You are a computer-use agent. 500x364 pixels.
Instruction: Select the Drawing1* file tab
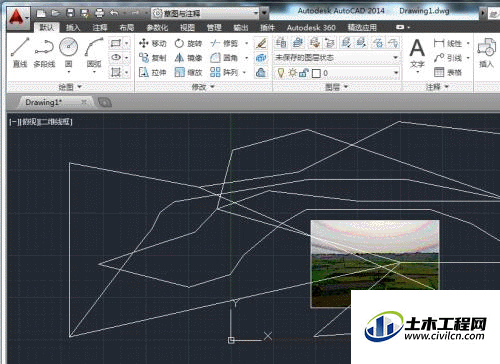(x=55, y=102)
